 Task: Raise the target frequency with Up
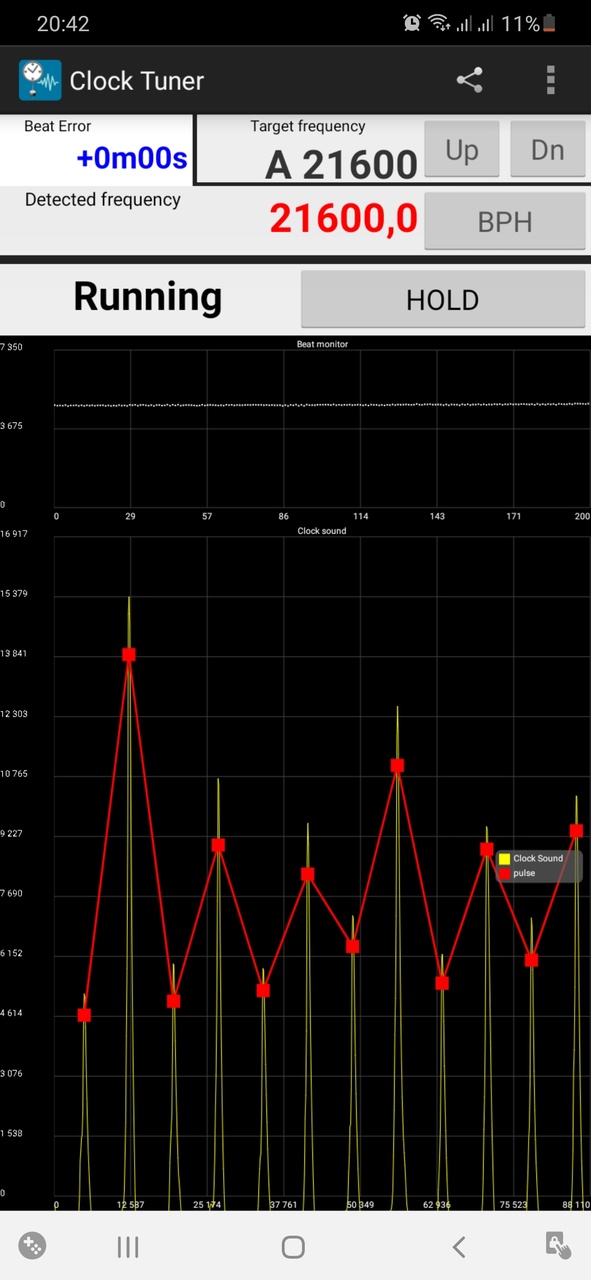[x=462, y=150]
